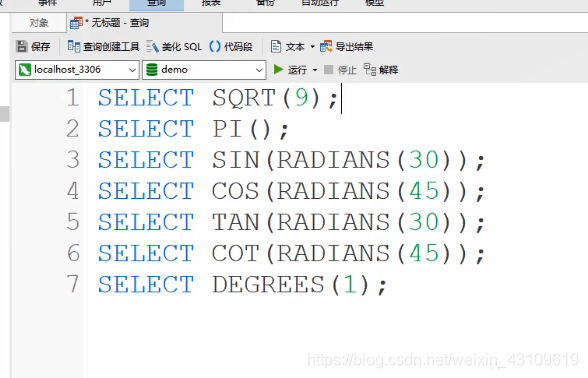Click the SELECT keyword on line 7
Image resolution: width=588 pixels, height=378 pixels.
click(146, 284)
